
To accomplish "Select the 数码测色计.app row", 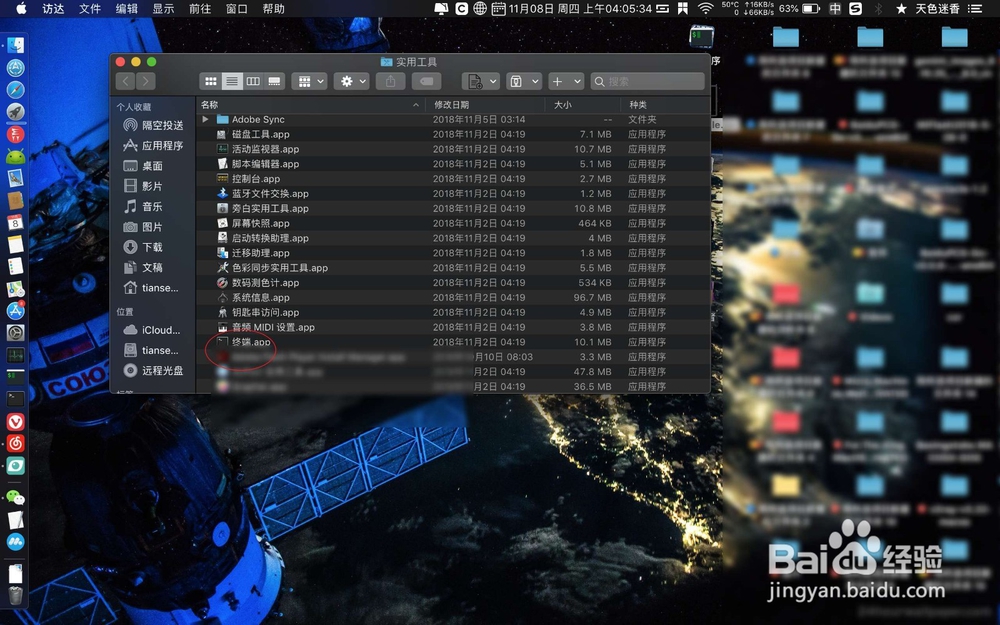I will tap(453, 283).
